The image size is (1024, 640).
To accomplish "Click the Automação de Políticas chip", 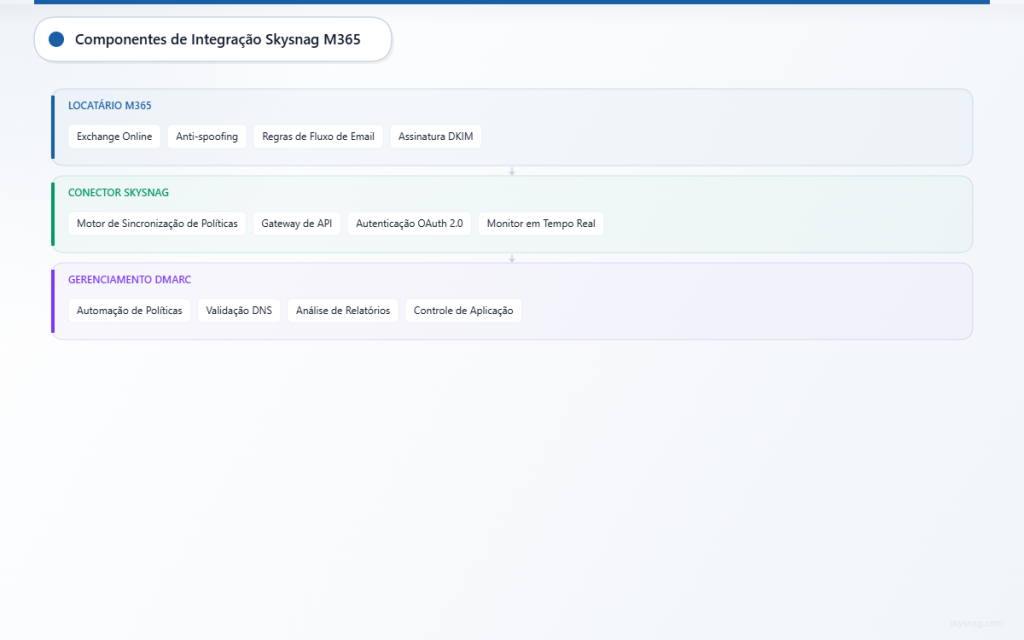I will pos(129,310).
